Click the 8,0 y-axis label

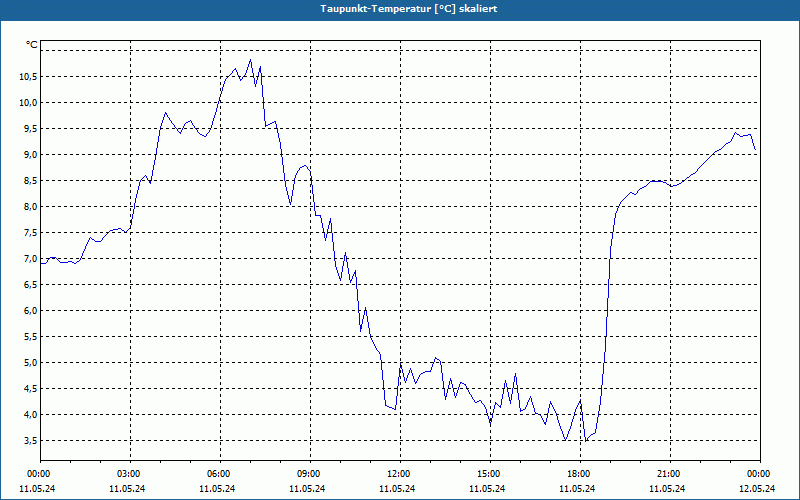point(30,207)
